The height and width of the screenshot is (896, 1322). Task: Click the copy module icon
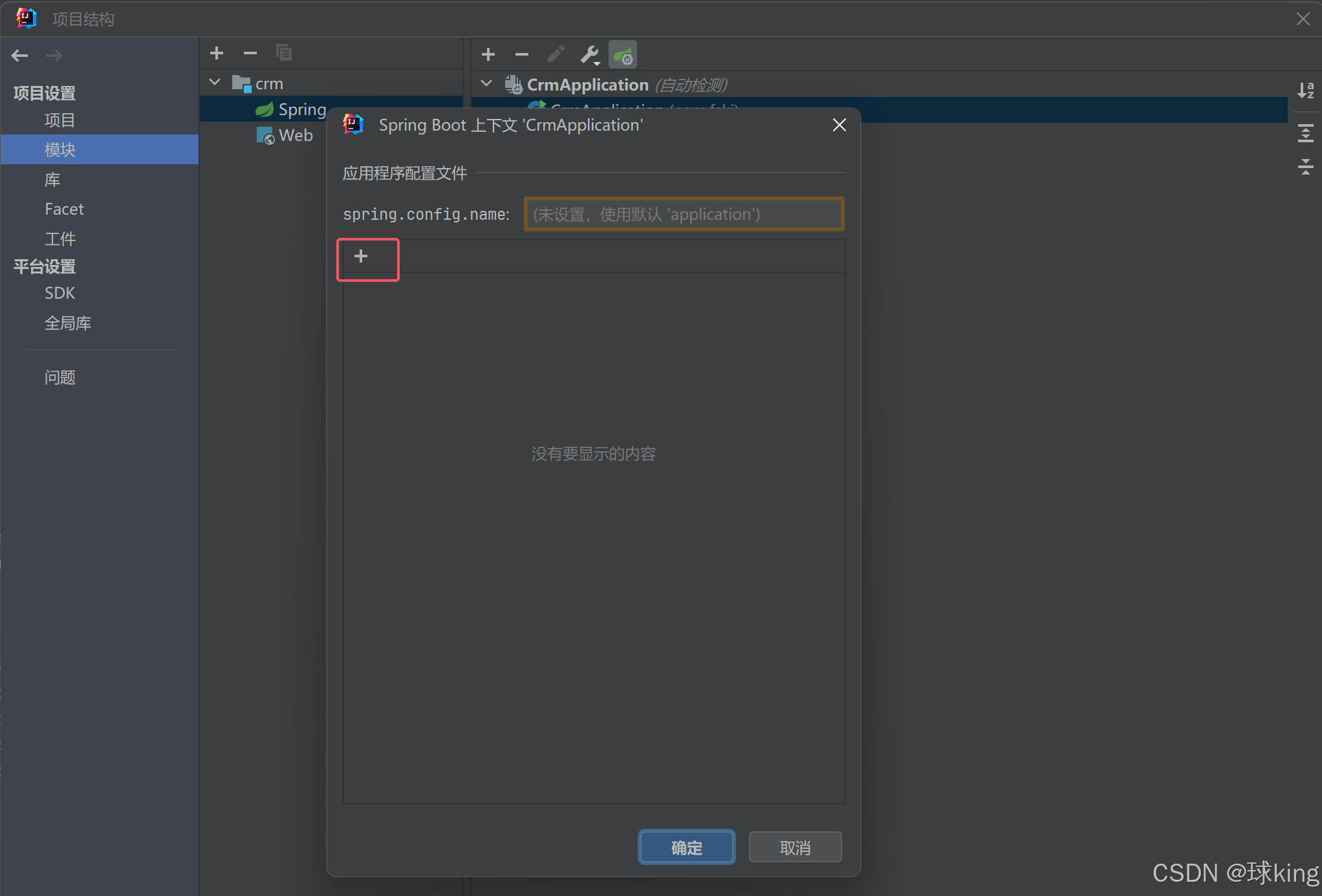284,53
